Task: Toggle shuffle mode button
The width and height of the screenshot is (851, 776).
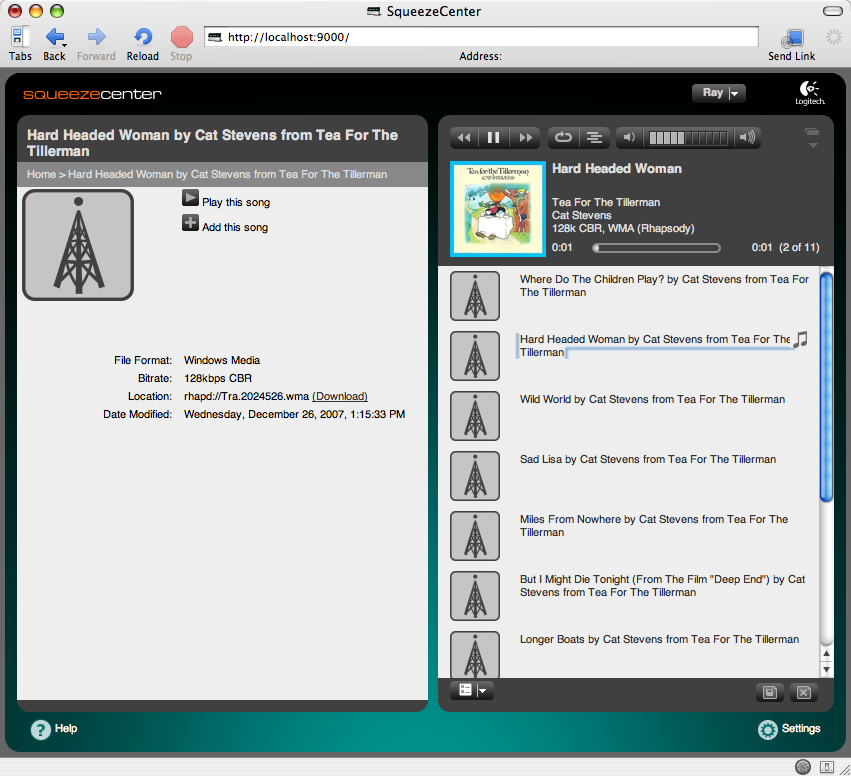Action: click(x=594, y=138)
